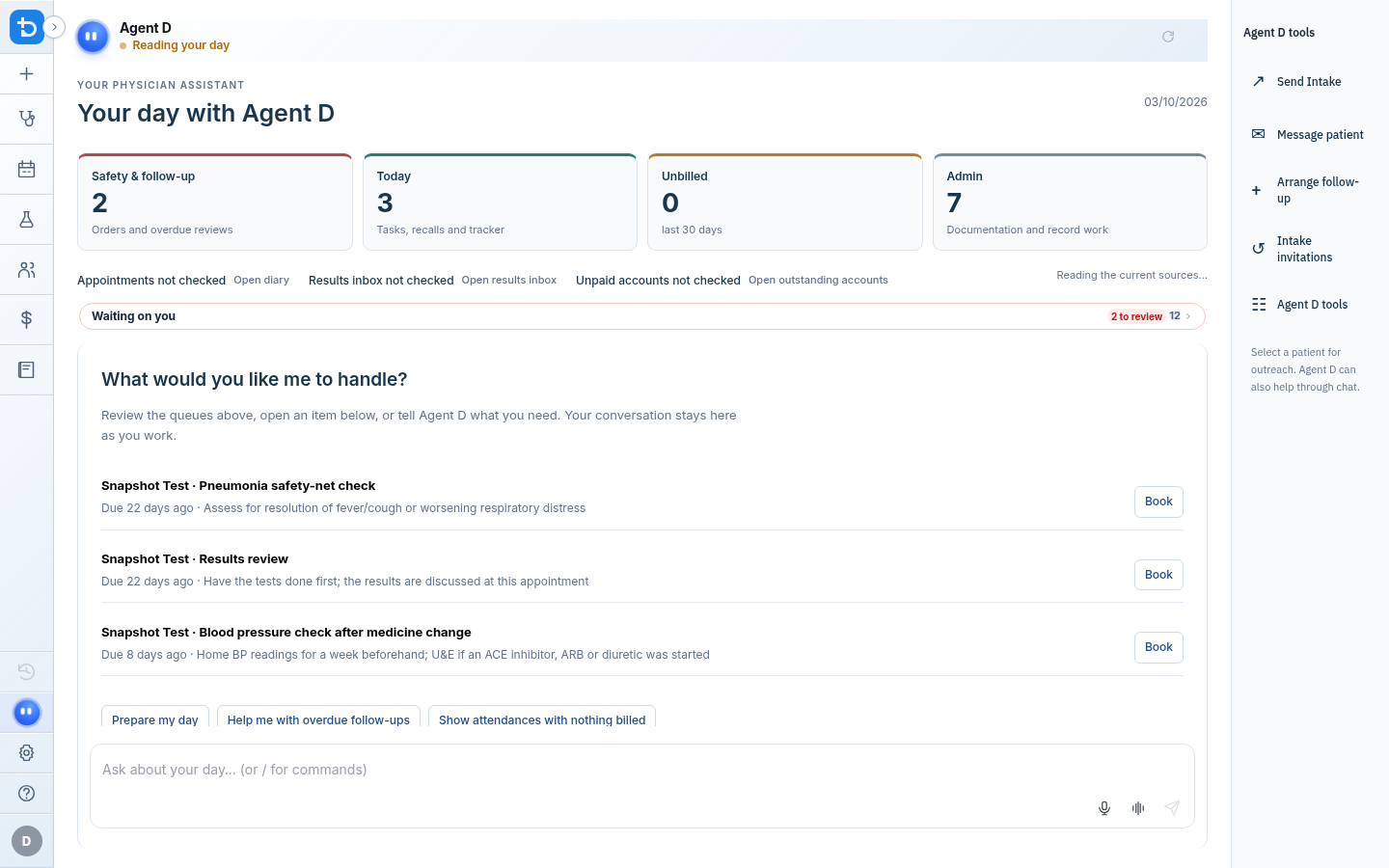Open the settings gear icon
Image resolution: width=1389 pixels, height=868 pixels.
pyautogui.click(x=26, y=752)
